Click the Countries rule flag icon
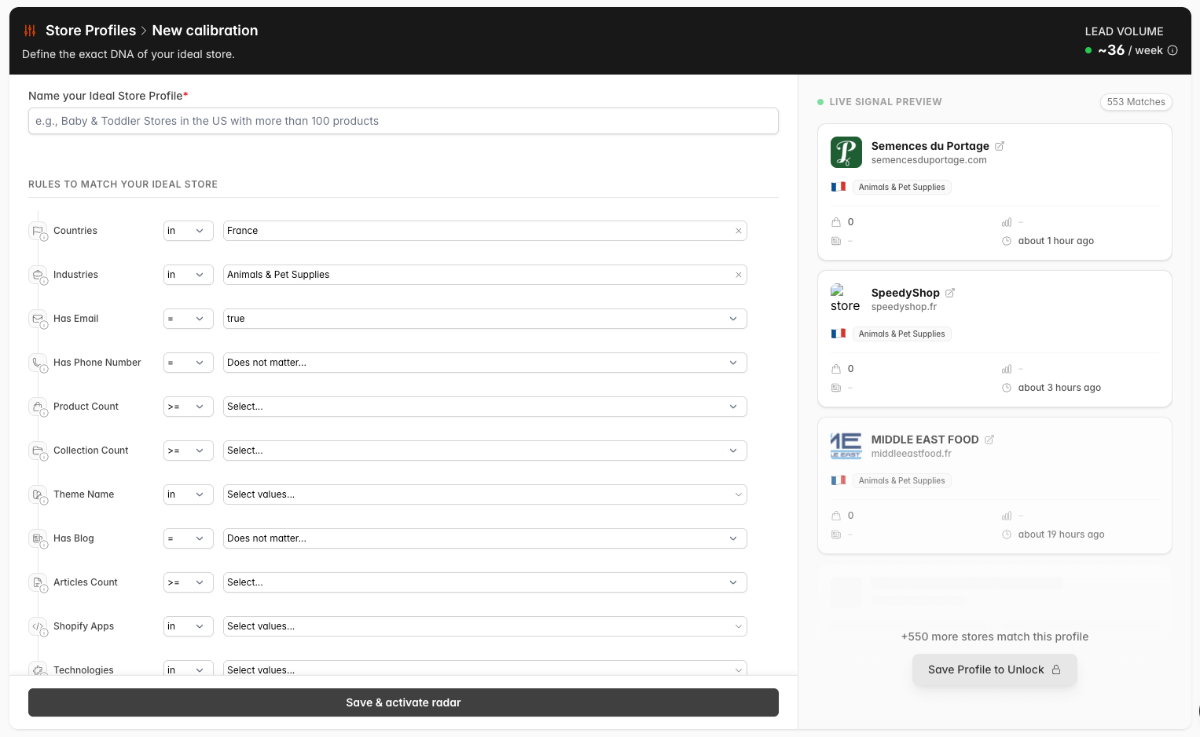 click(38, 231)
